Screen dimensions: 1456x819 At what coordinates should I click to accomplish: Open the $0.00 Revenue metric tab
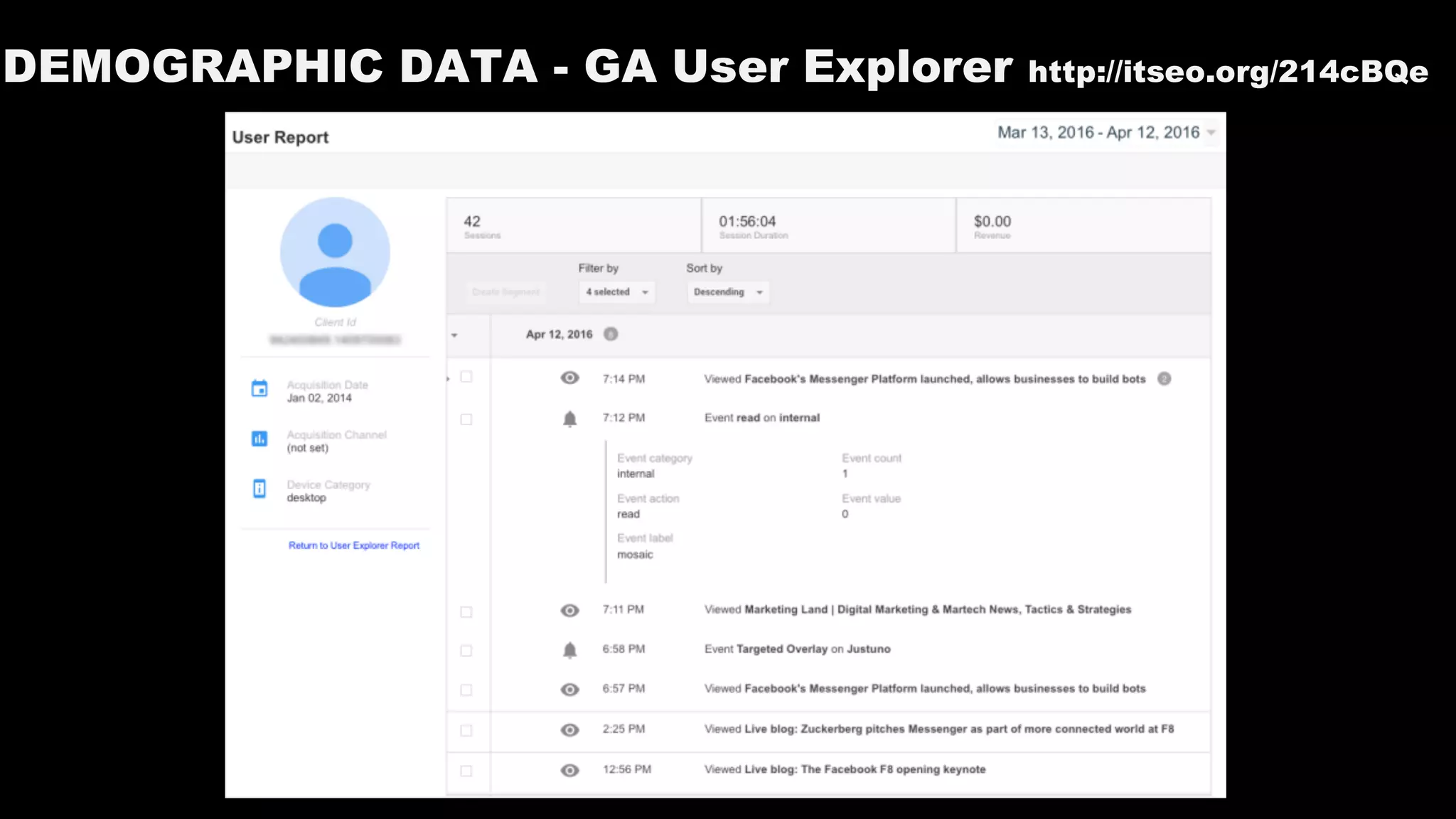(1083, 226)
